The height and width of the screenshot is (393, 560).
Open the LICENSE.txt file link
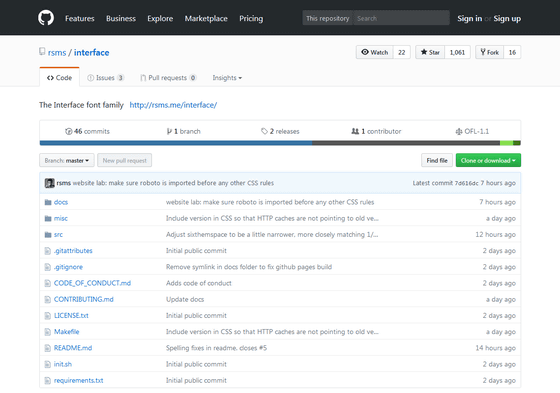[x=71, y=315]
